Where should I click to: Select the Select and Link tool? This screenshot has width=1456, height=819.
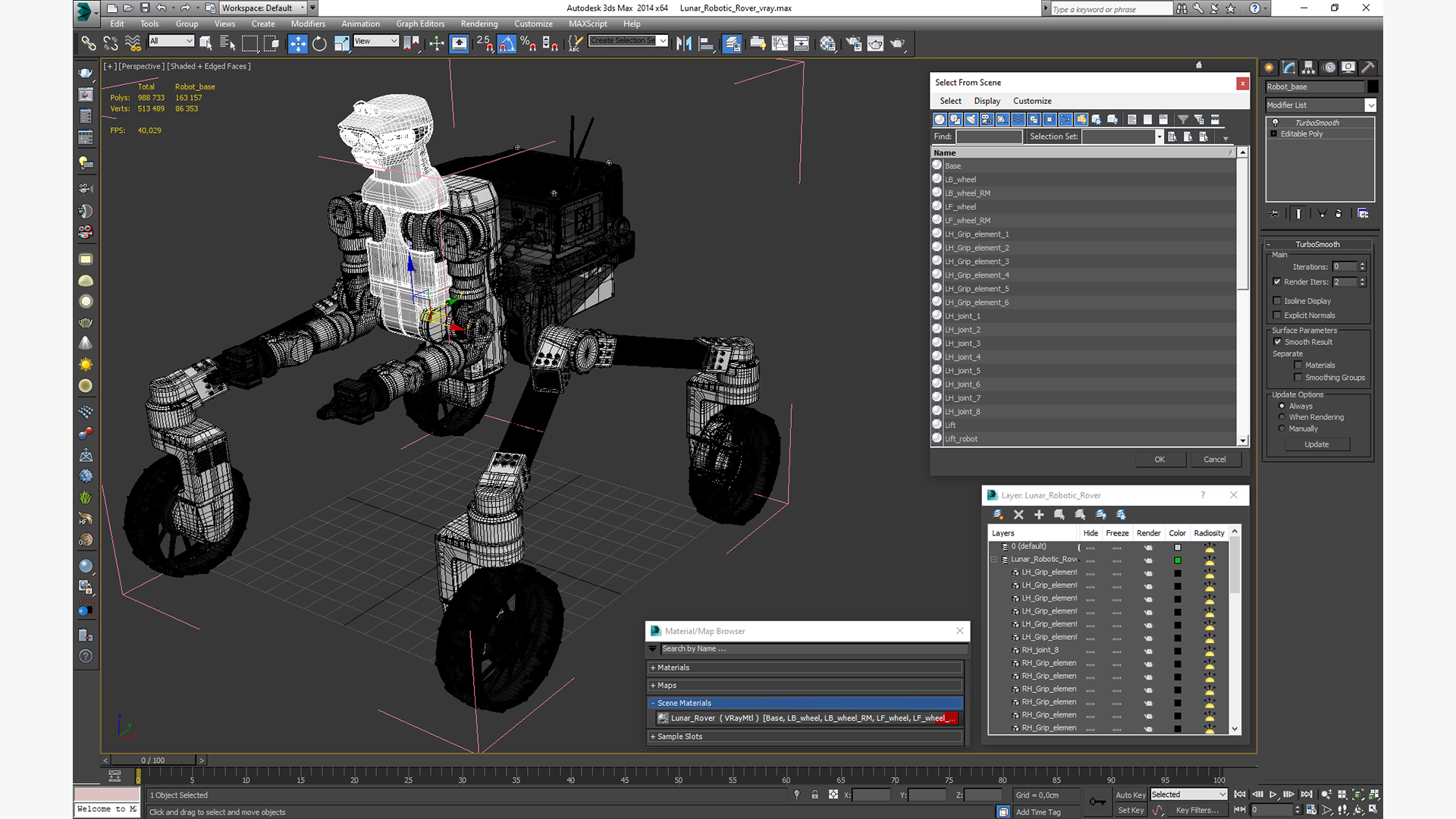click(89, 43)
